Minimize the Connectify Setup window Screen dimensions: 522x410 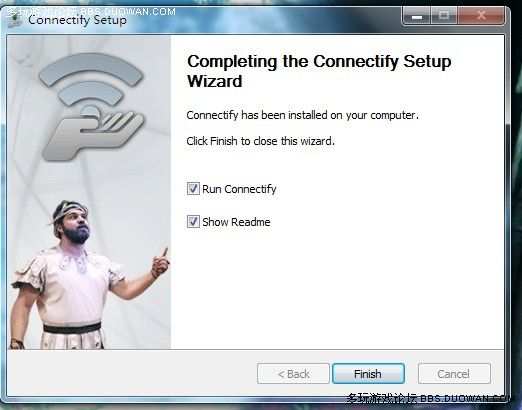417,16
